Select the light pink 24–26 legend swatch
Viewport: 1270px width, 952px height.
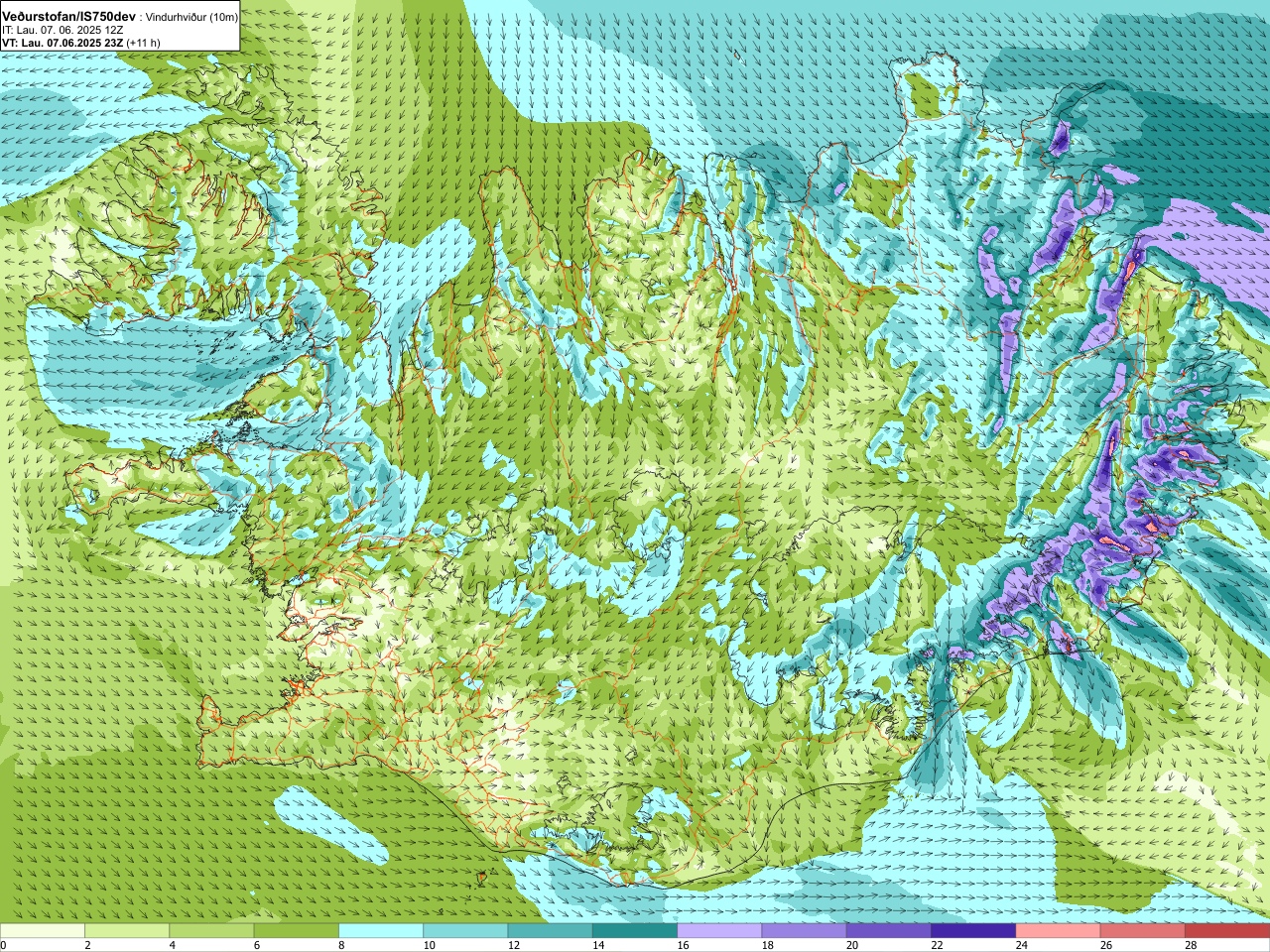click(x=1059, y=931)
